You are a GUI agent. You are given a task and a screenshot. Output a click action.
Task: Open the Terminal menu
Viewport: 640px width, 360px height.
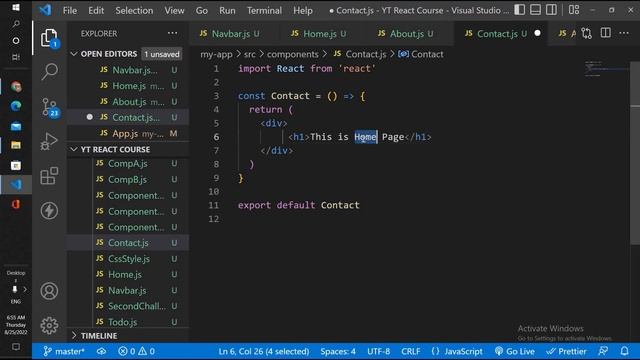pyautogui.click(x=264, y=11)
